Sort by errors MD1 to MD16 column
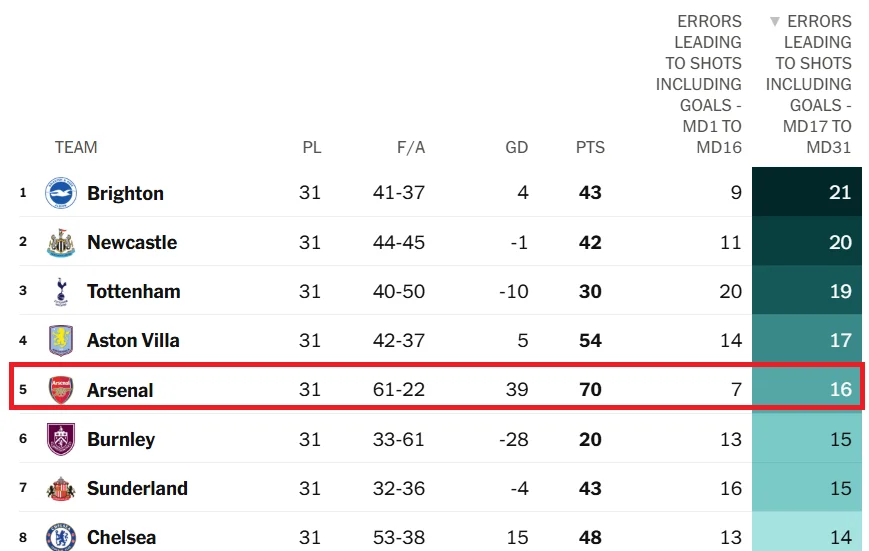Screen dimensions: 869x551 point(699,84)
